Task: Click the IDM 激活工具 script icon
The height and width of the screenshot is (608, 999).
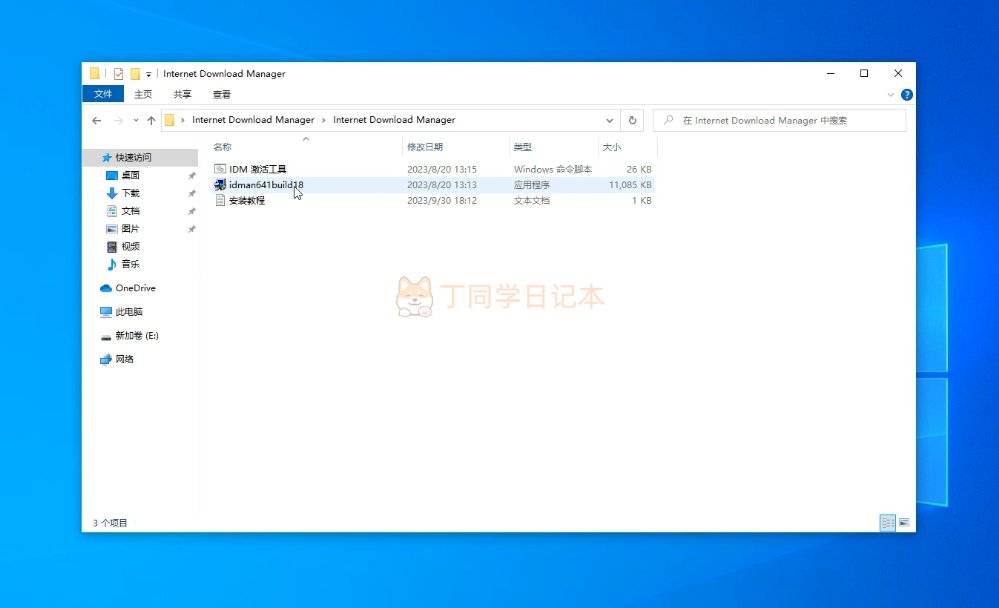Action: pos(220,169)
